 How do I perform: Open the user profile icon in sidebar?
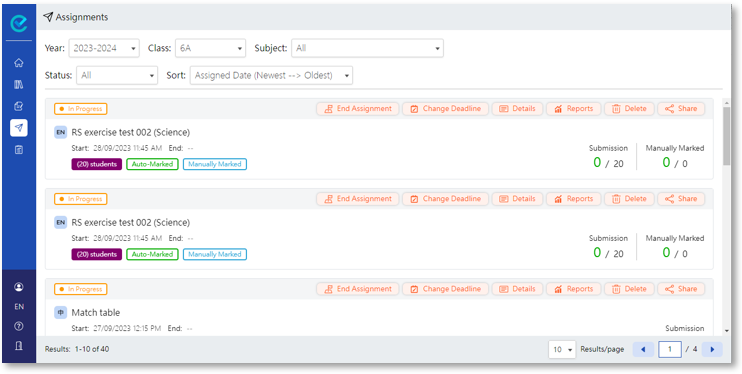(x=19, y=287)
